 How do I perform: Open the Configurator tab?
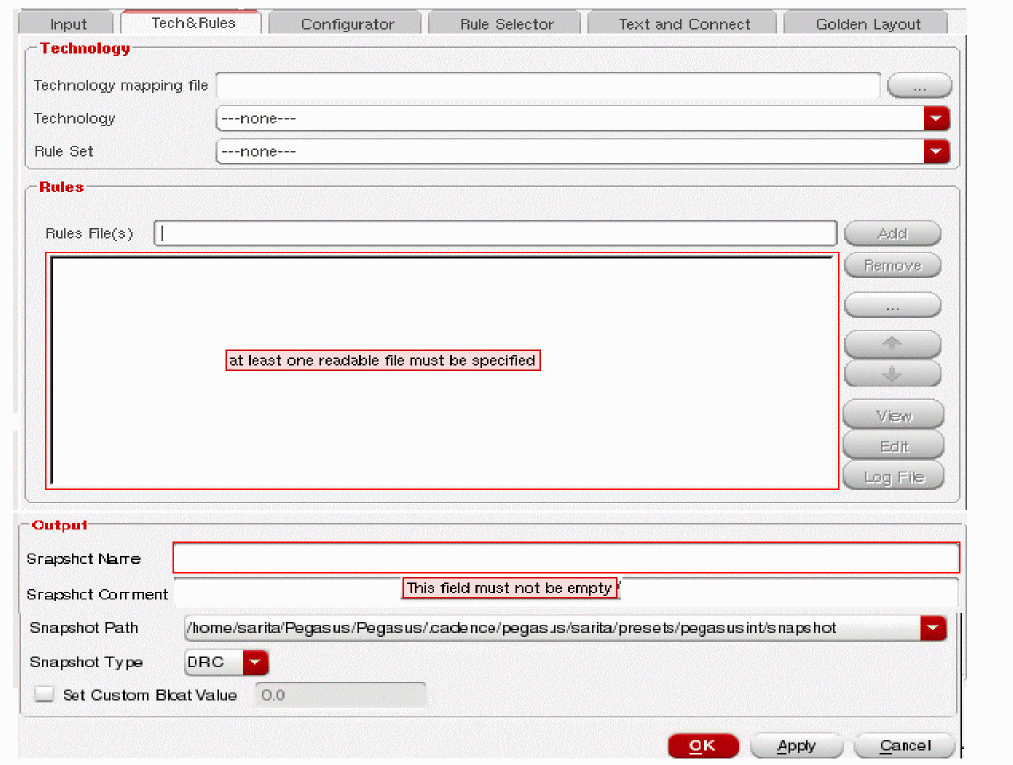click(x=347, y=24)
